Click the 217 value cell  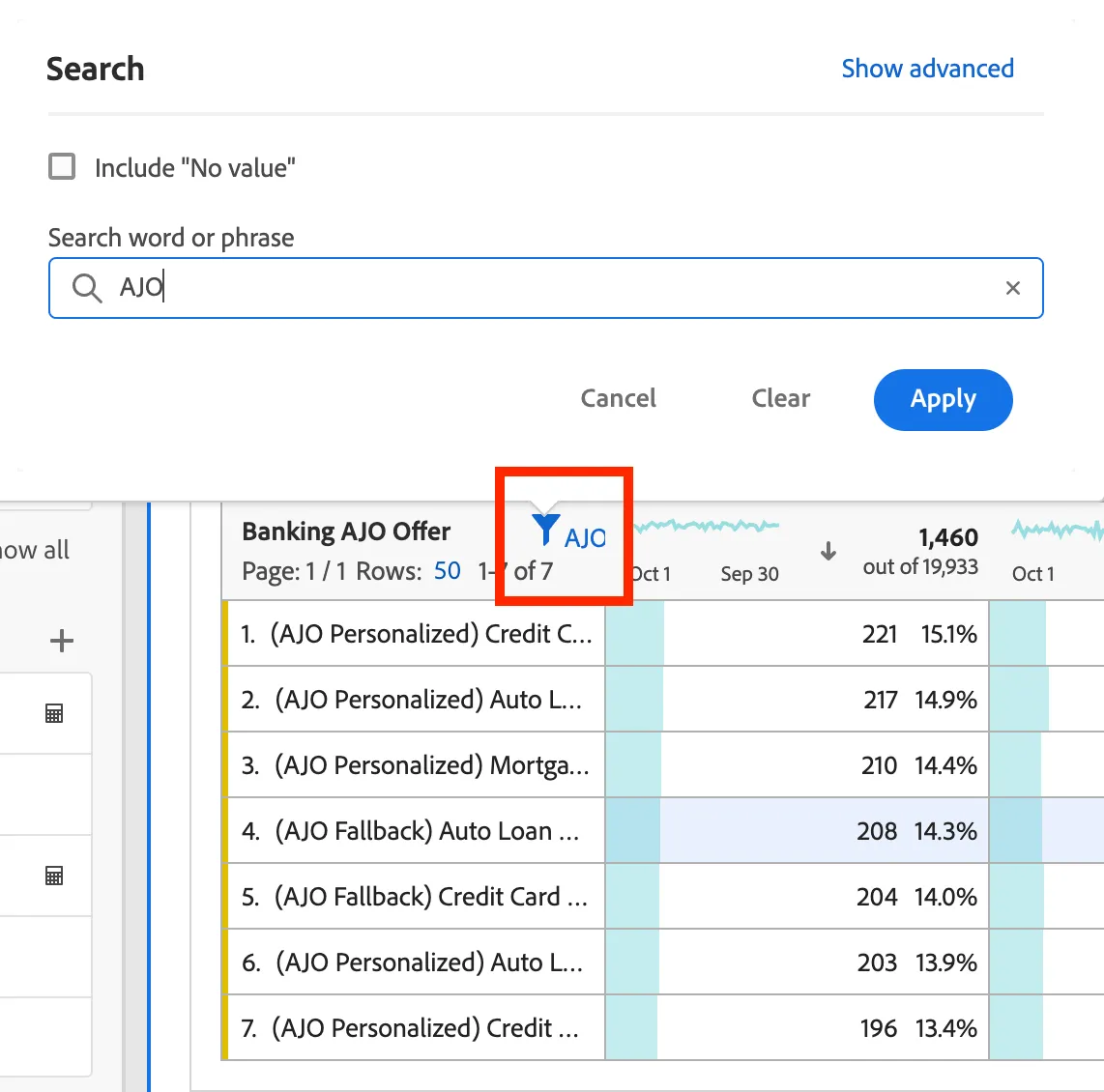pyautogui.click(x=880, y=700)
